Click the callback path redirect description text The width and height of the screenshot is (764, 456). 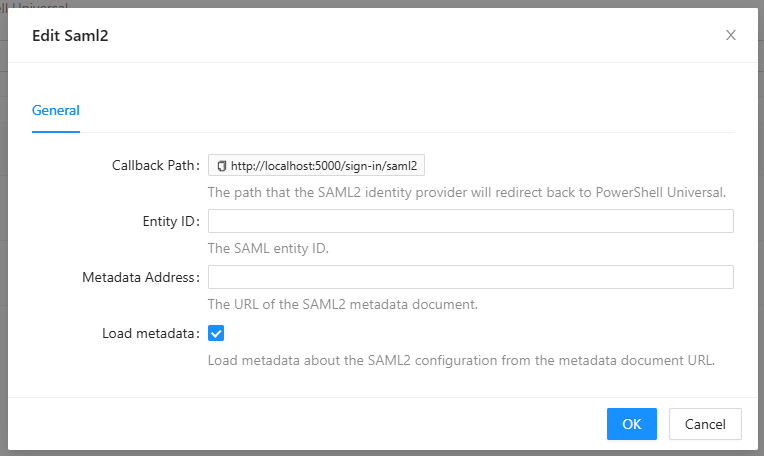(466, 192)
